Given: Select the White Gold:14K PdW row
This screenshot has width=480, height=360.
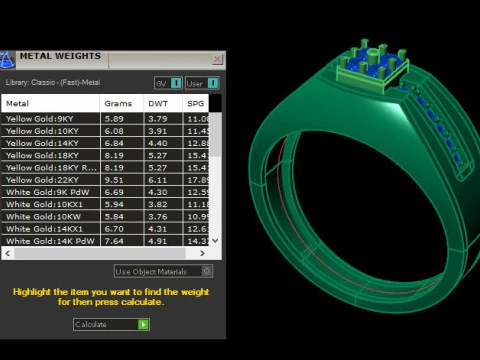Looking at the screenshot, I should (x=105, y=241).
